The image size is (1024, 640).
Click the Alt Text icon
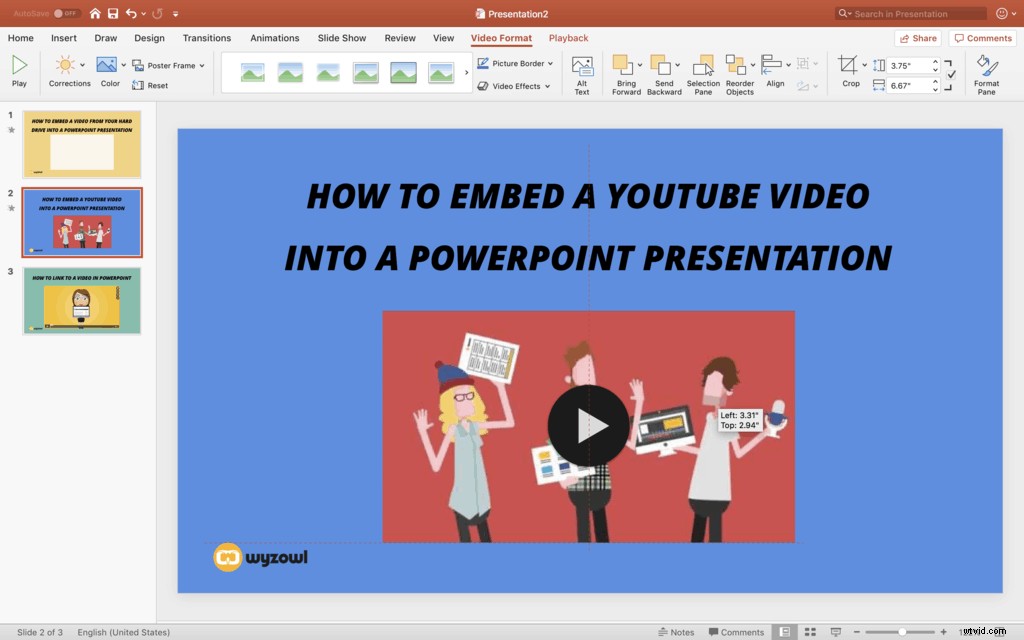581,73
